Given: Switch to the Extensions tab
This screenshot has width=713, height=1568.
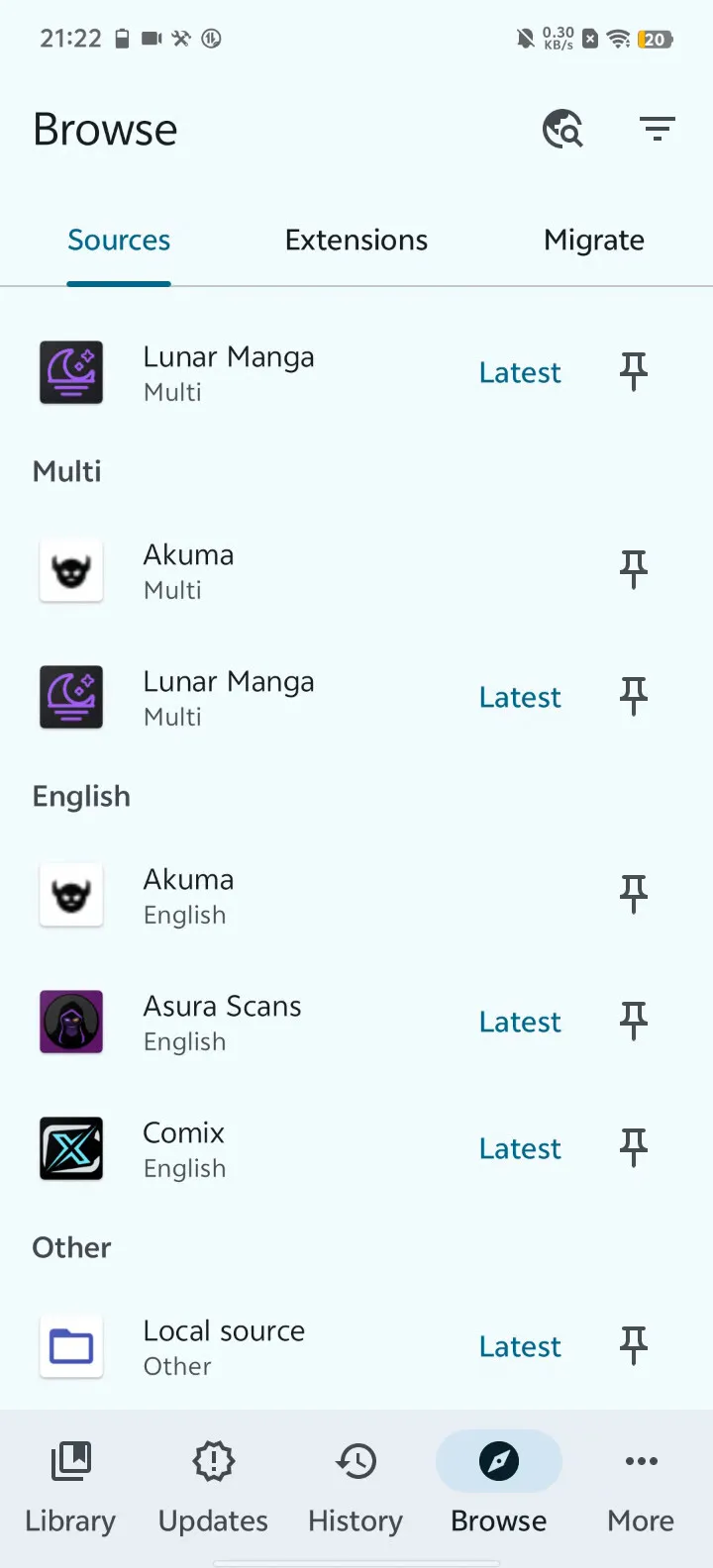Looking at the screenshot, I should 356,241.
